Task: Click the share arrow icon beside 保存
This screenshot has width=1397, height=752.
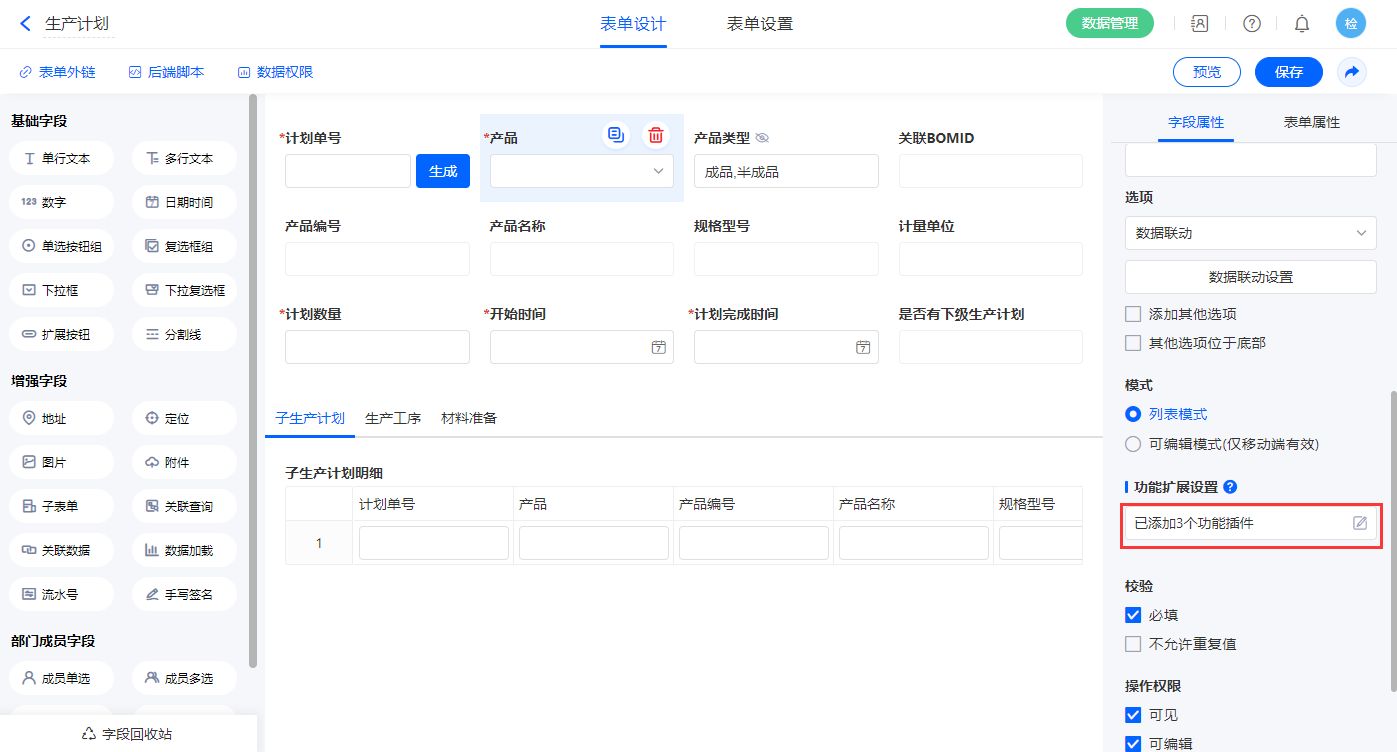Action: pos(1351,72)
